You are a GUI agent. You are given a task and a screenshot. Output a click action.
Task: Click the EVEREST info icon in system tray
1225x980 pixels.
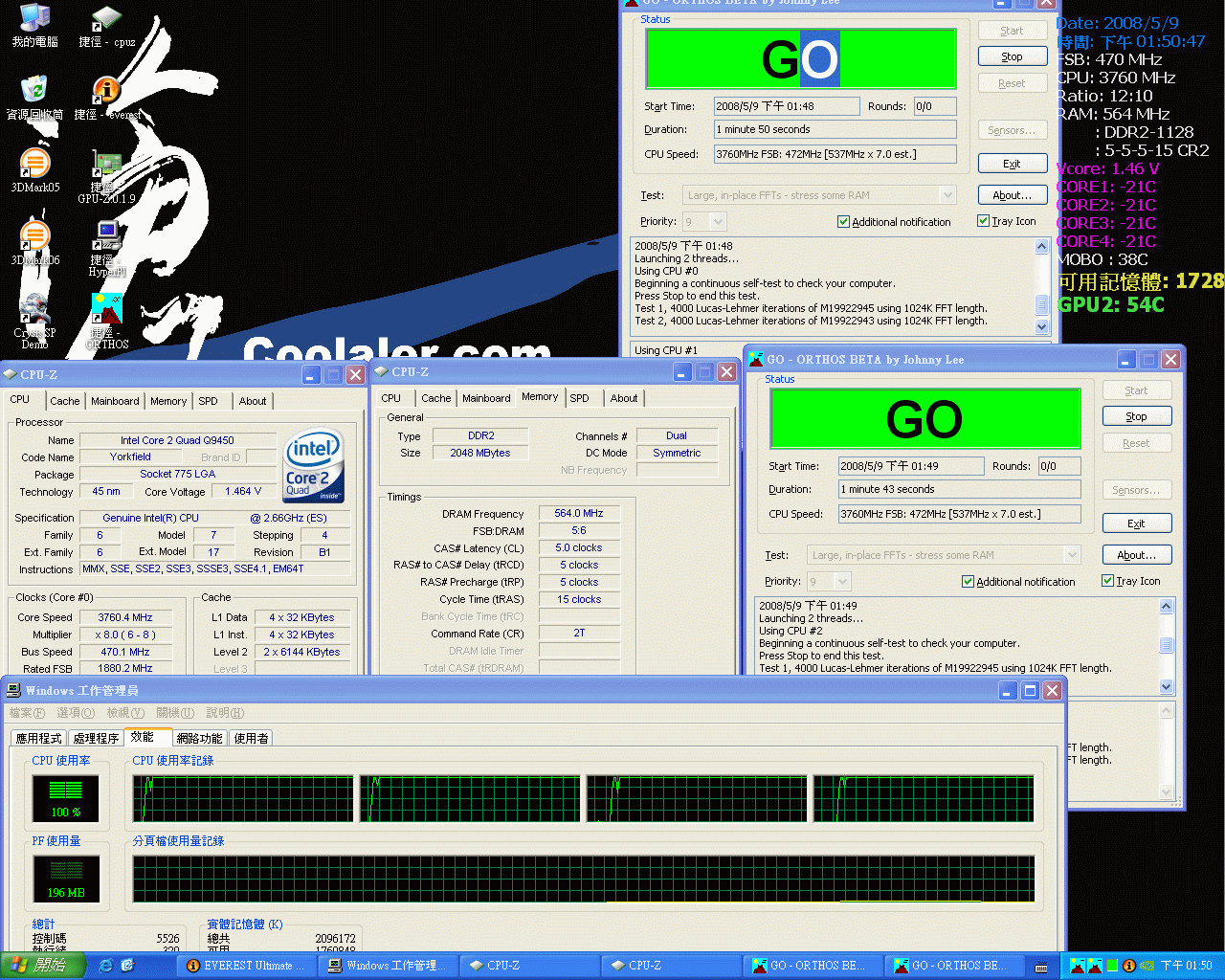1128,966
